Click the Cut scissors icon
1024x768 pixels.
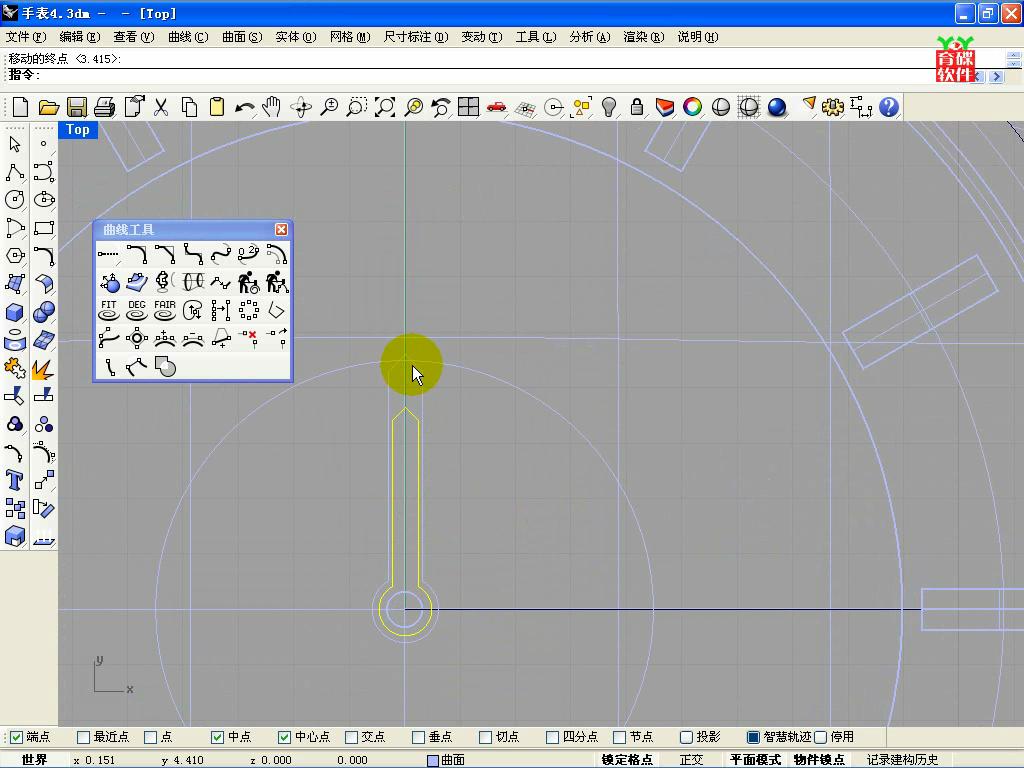161,106
